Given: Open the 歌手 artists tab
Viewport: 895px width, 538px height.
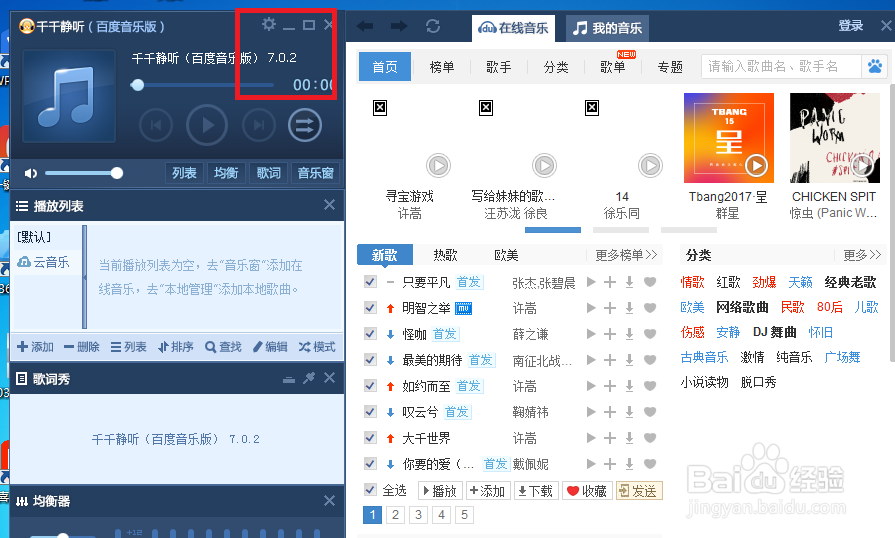Looking at the screenshot, I should tap(499, 67).
